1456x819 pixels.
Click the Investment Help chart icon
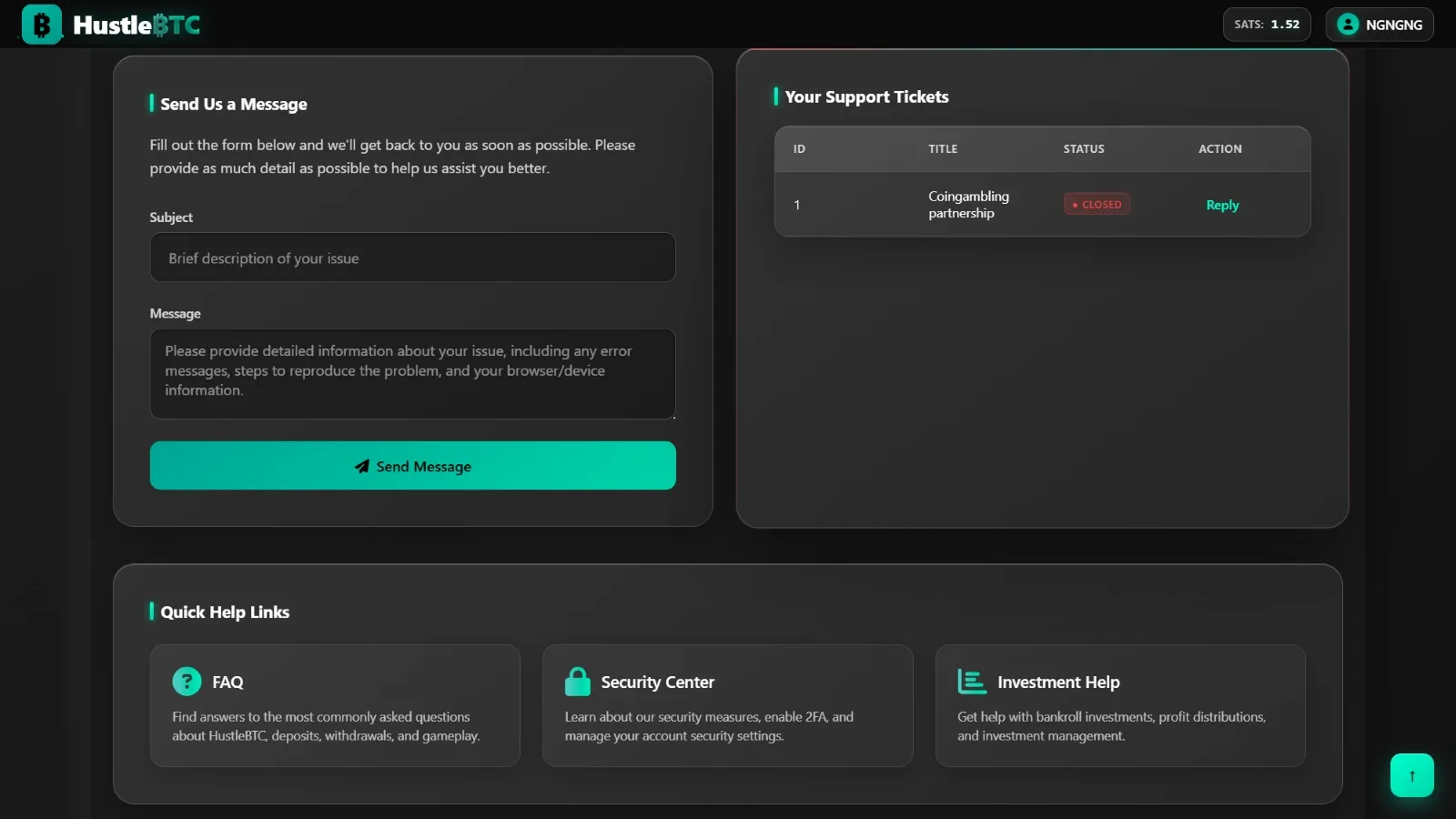pyautogui.click(x=971, y=681)
